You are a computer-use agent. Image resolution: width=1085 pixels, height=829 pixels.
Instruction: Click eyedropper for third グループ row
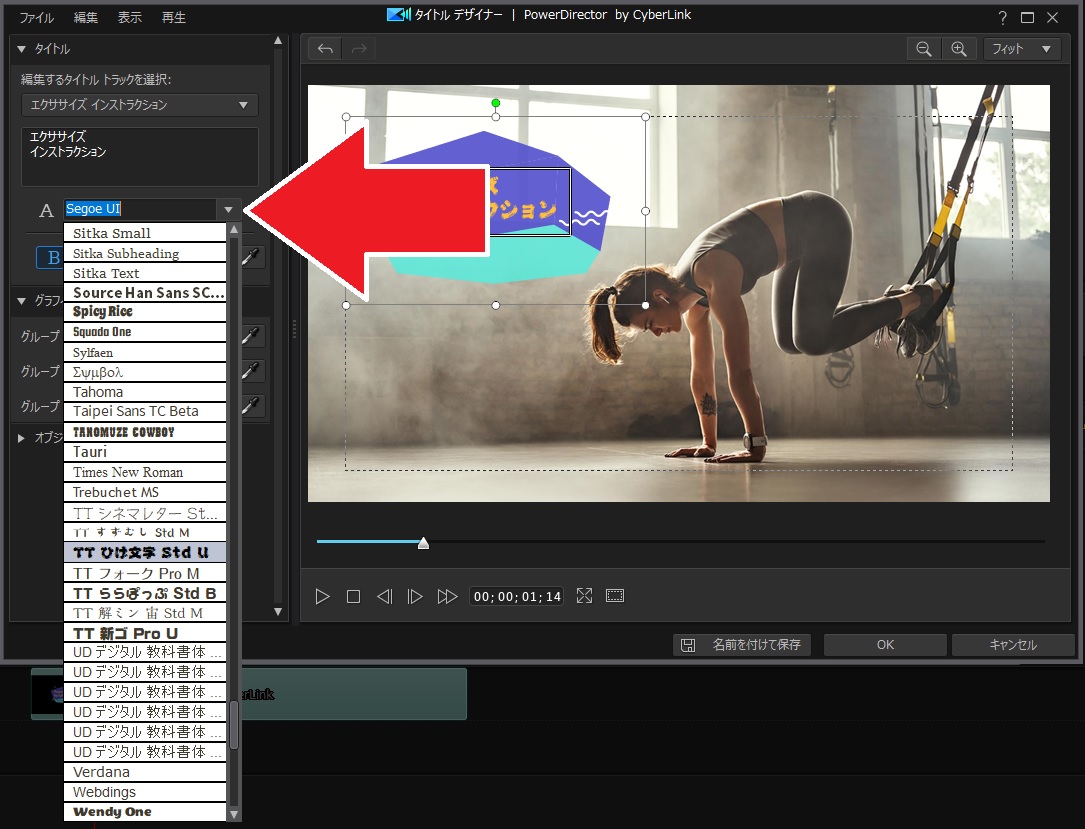coord(250,405)
